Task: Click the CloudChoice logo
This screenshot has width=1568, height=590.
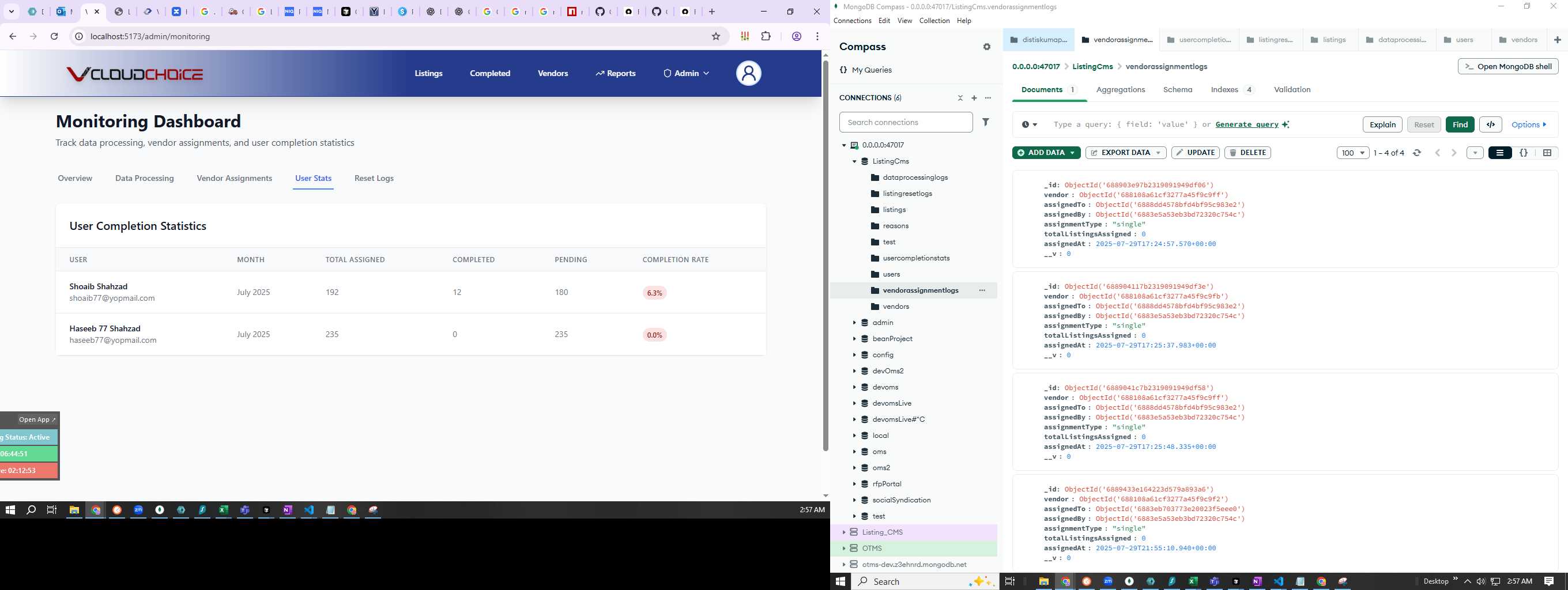Action: click(134, 74)
